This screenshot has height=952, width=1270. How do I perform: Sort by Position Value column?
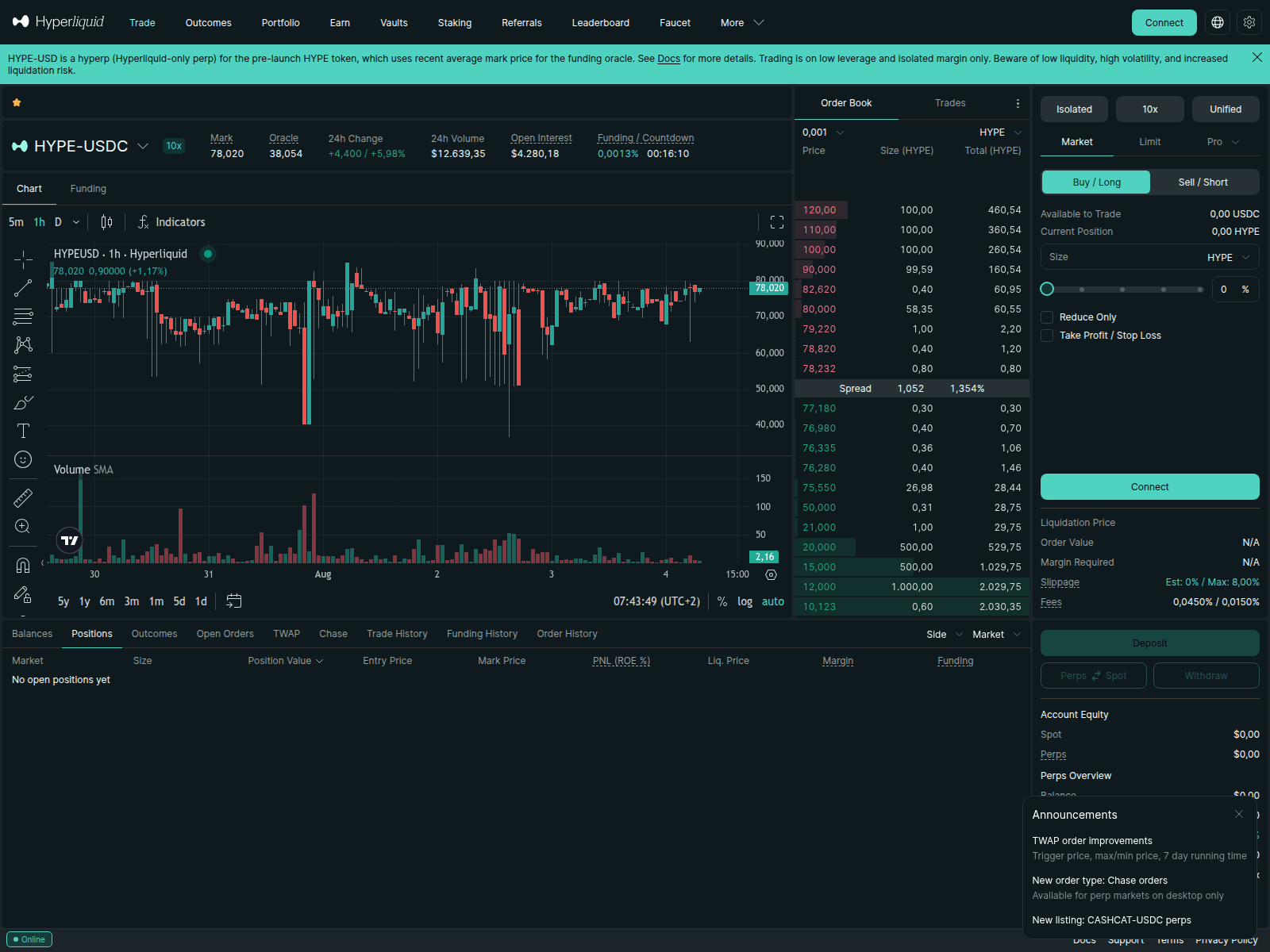click(x=286, y=661)
